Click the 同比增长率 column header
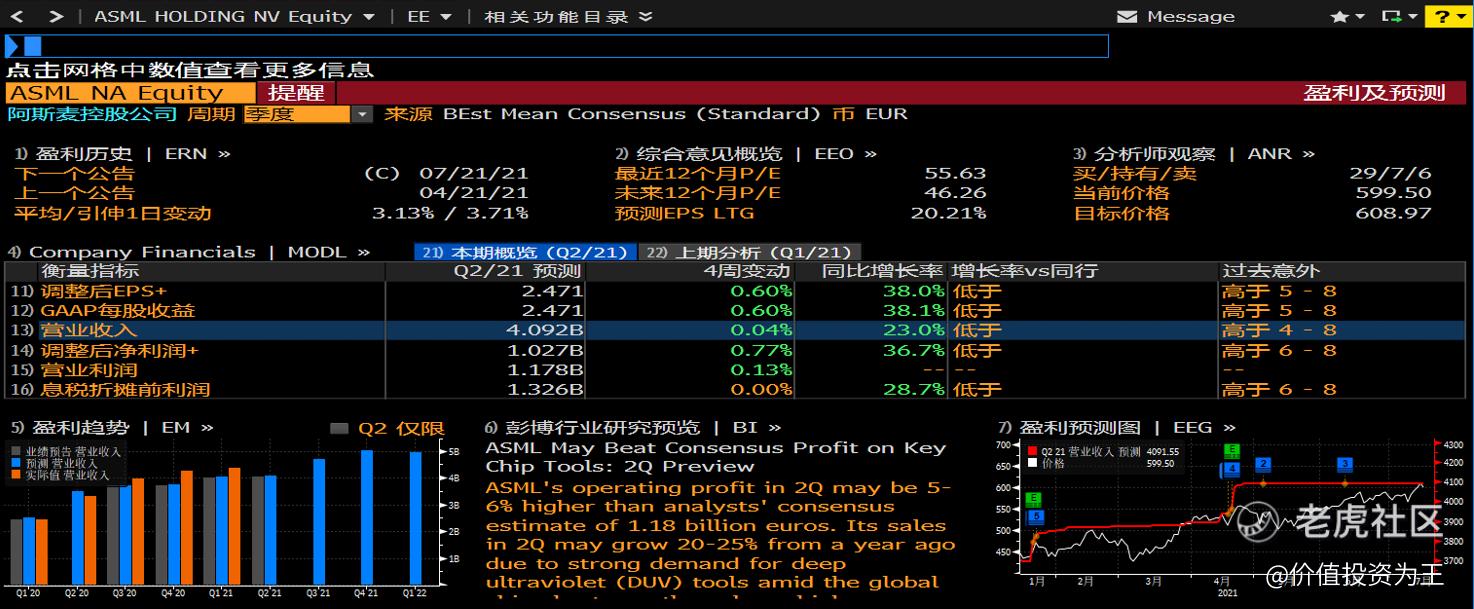Image resolution: width=1474 pixels, height=609 pixels. click(x=883, y=271)
